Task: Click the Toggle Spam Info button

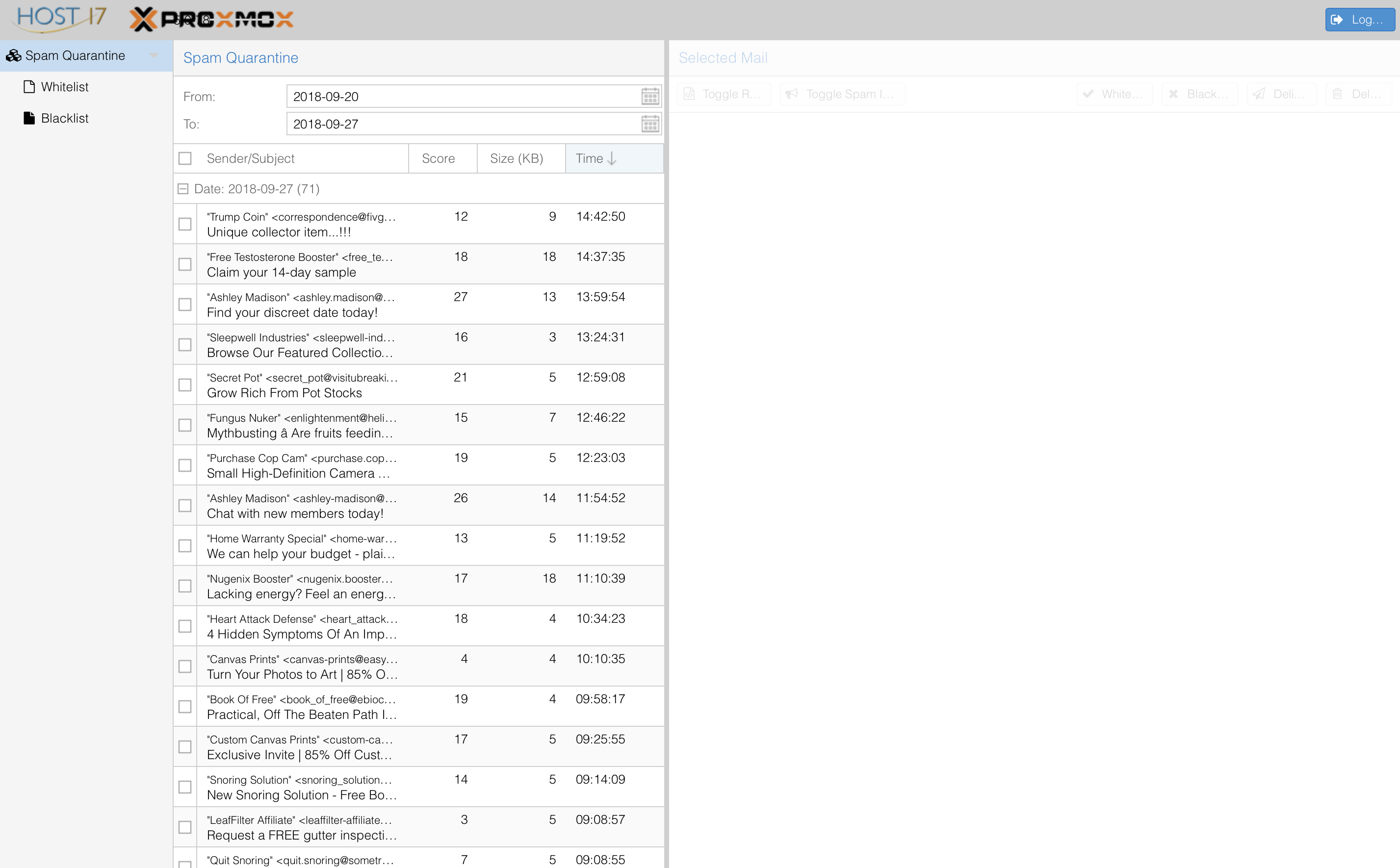Action: coord(842,94)
